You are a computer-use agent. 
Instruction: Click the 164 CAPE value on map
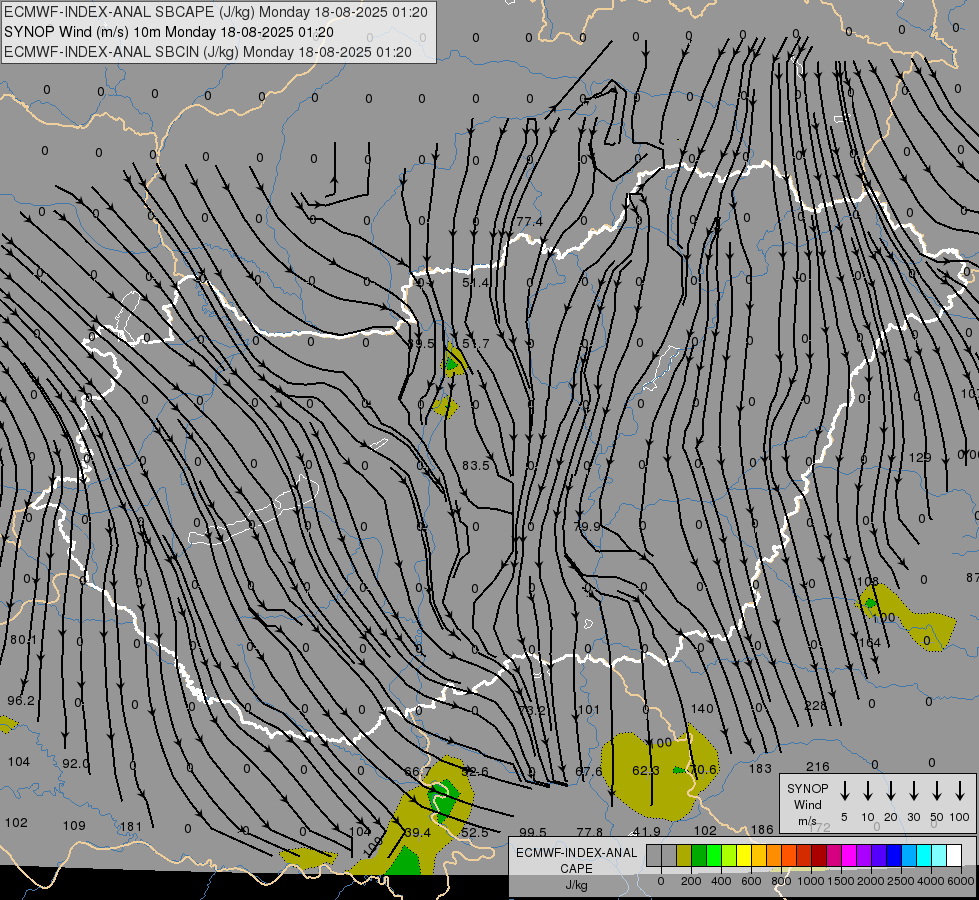coord(870,642)
